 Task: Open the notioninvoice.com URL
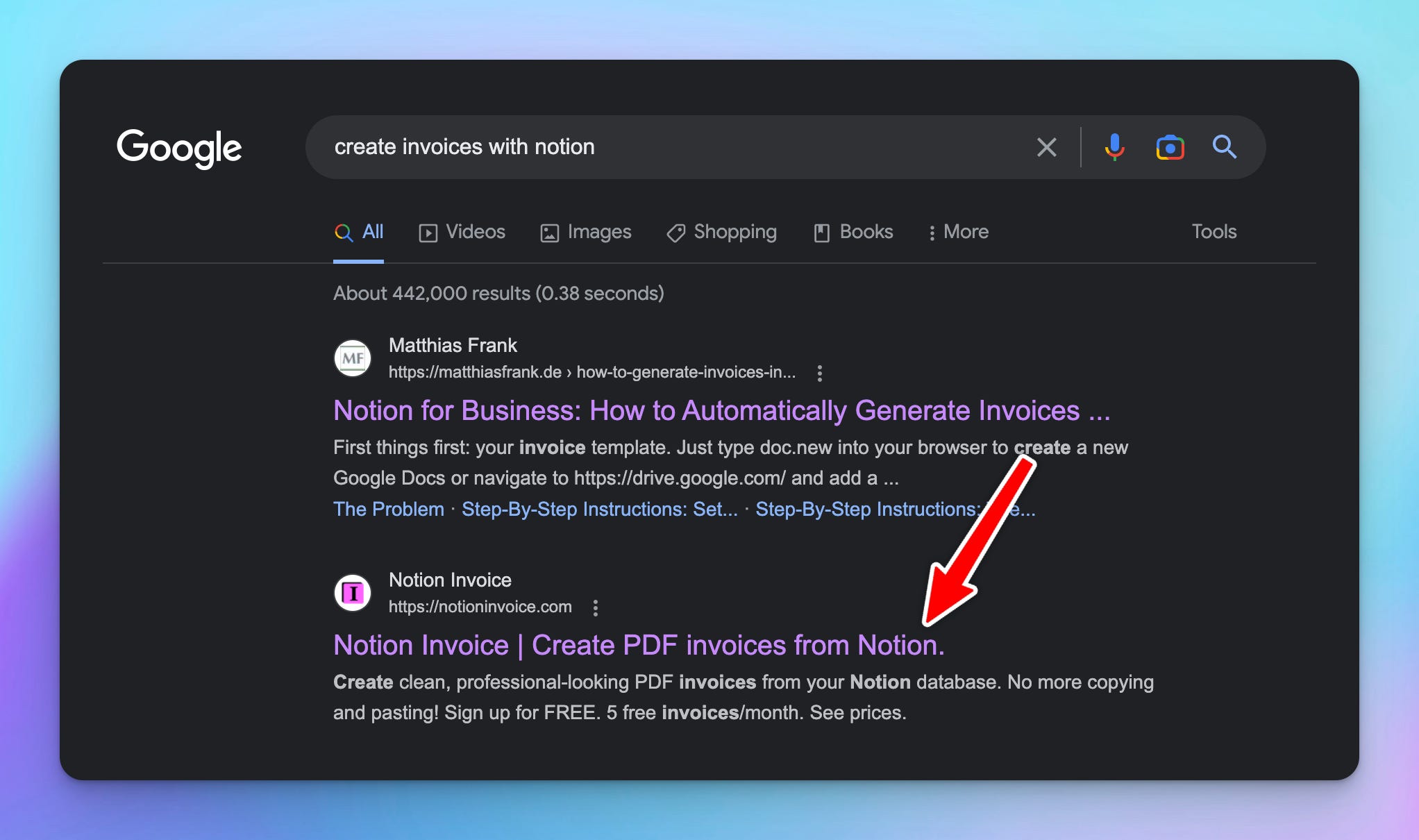(480, 607)
